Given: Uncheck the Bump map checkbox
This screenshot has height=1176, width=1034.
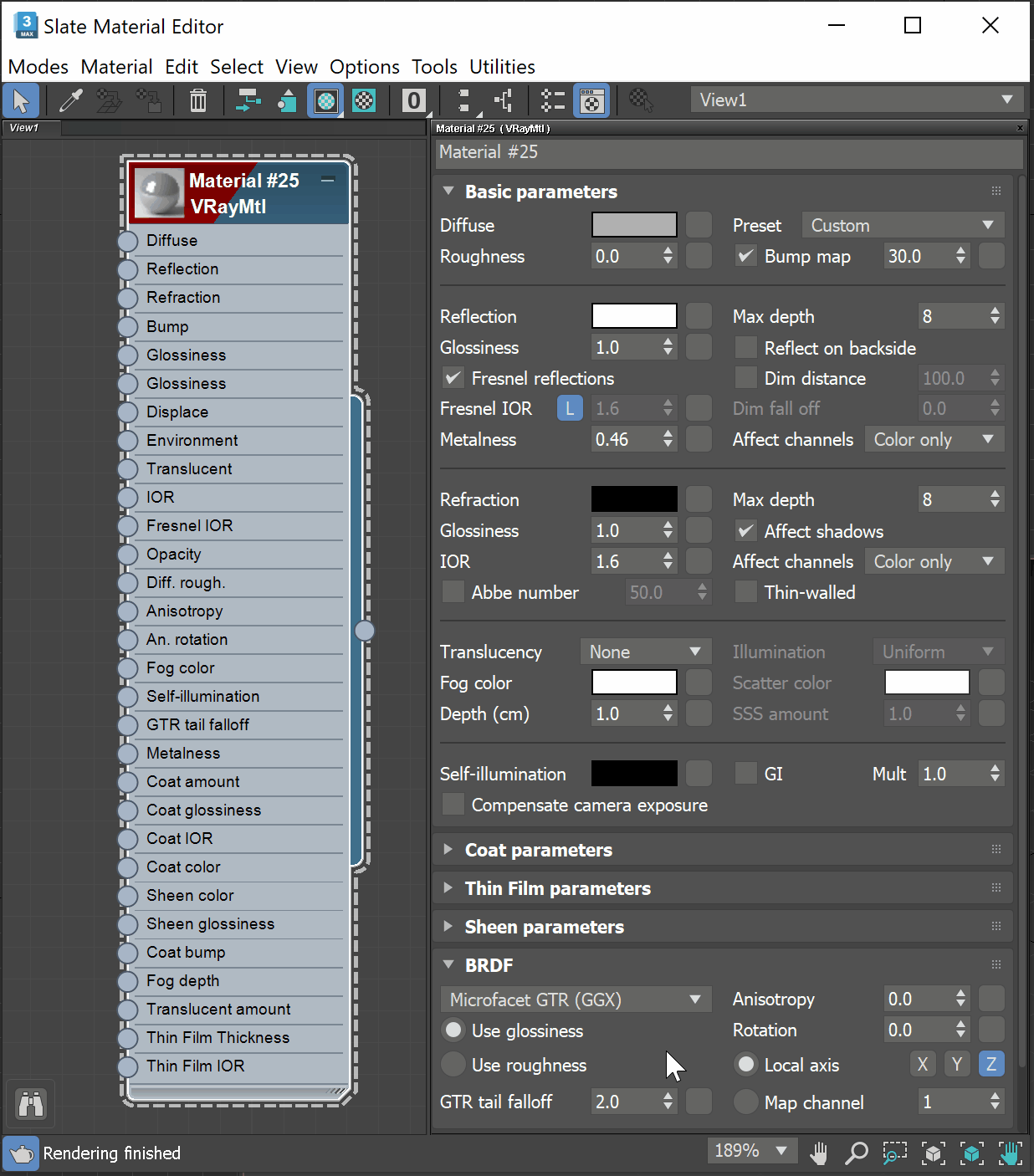Looking at the screenshot, I should pyautogui.click(x=745, y=256).
